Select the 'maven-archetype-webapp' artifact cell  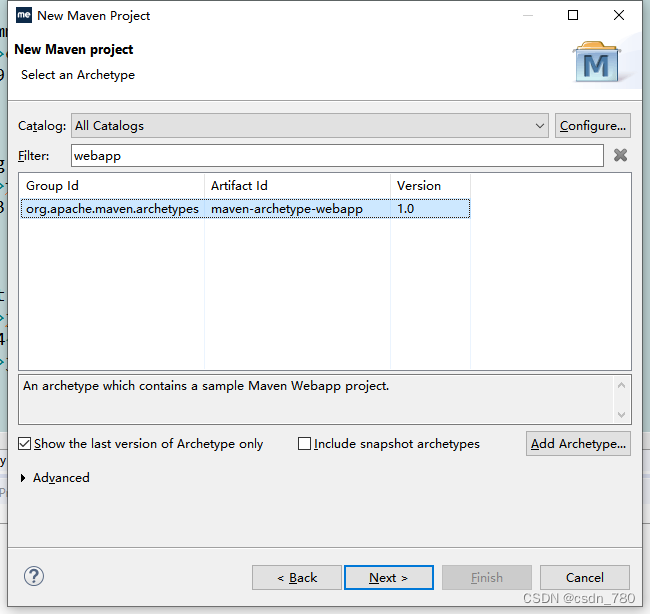coord(297,209)
